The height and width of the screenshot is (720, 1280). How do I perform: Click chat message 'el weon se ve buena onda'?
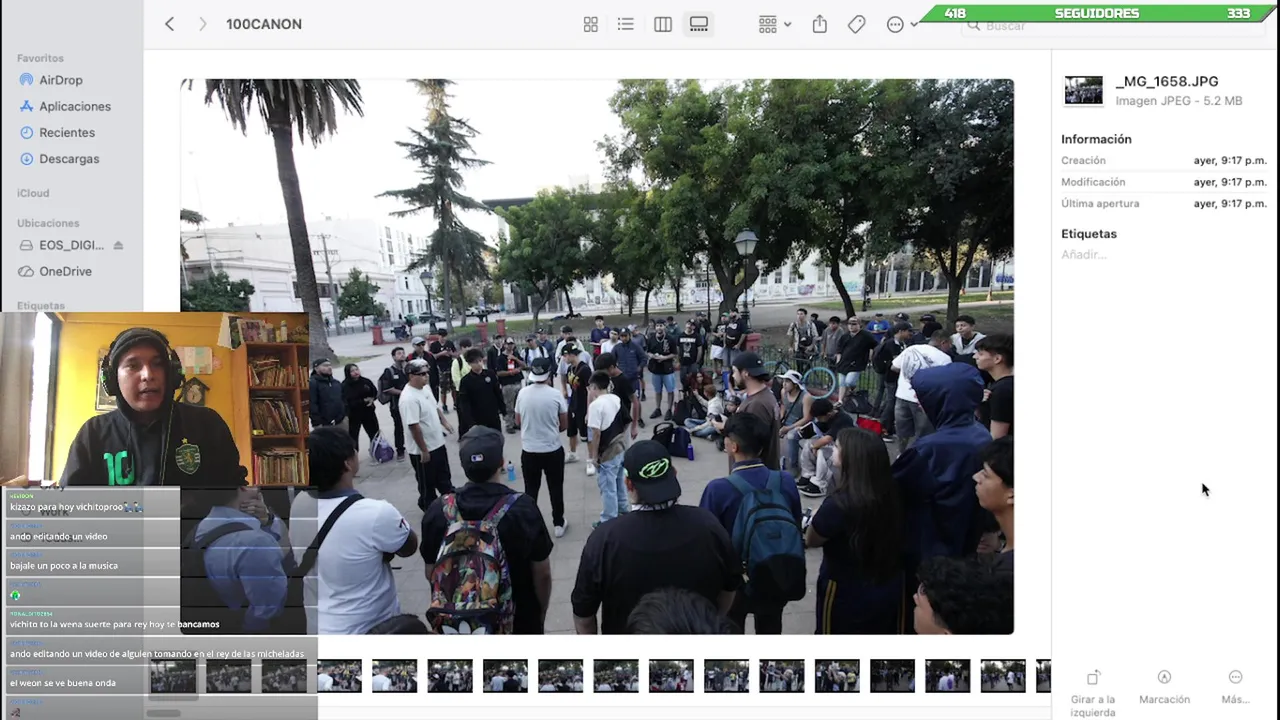(63, 683)
